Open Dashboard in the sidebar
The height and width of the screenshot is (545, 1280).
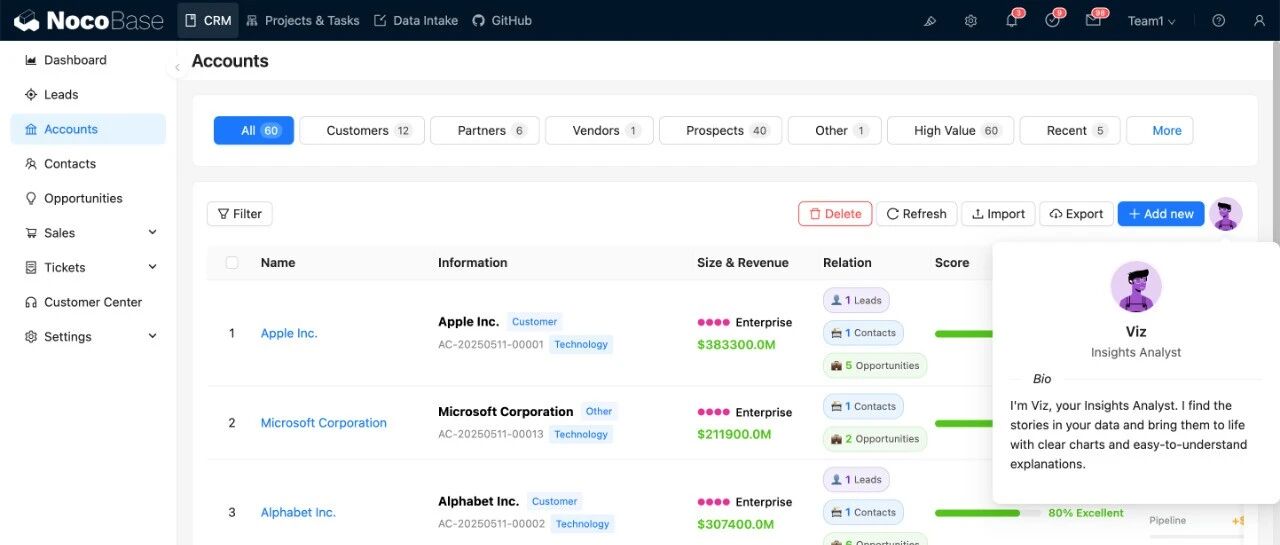88,60
